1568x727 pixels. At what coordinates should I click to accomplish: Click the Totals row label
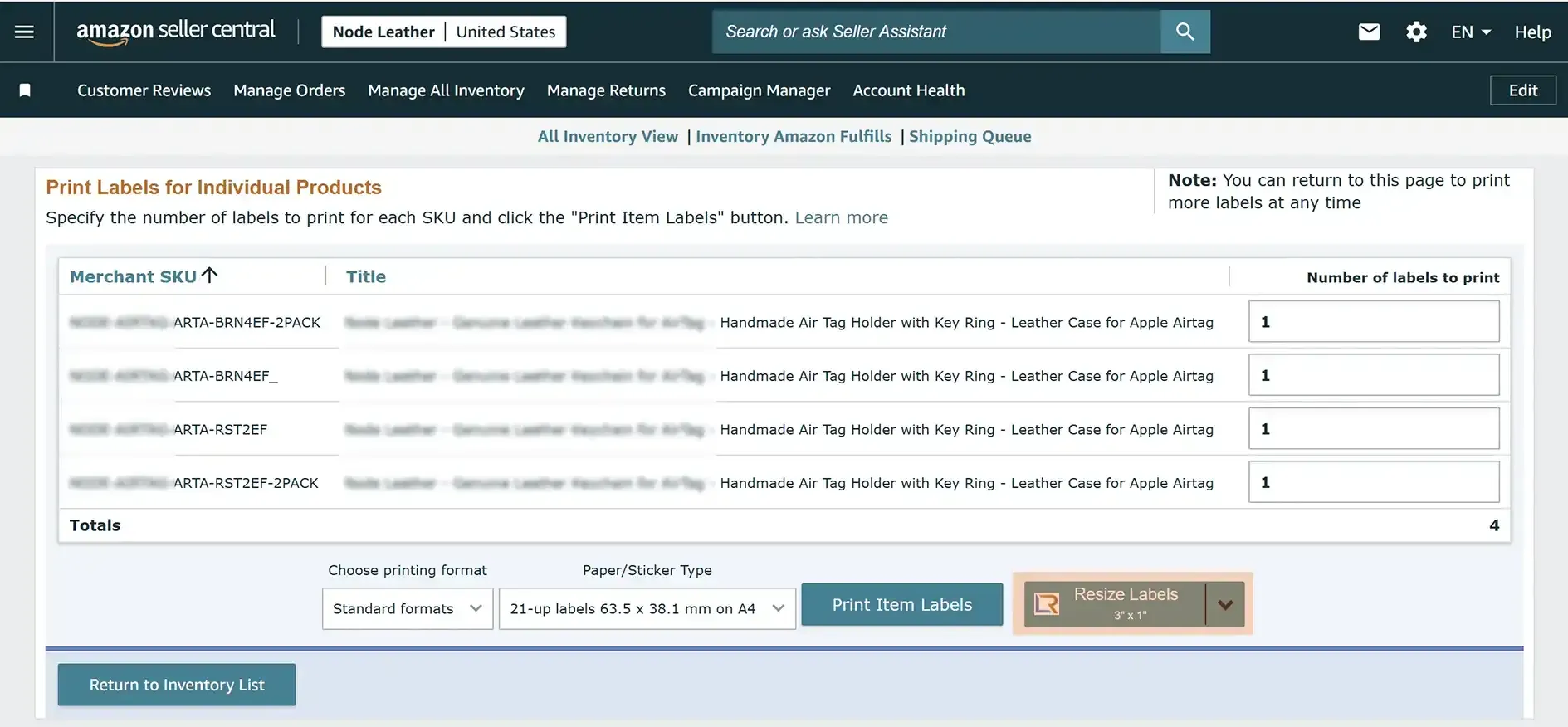pyautogui.click(x=95, y=525)
